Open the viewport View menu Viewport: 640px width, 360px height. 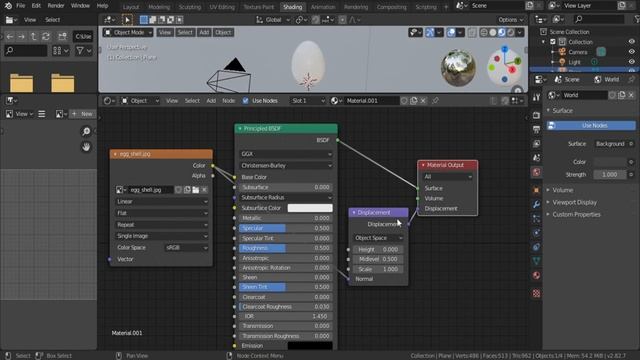click(165, 33)
